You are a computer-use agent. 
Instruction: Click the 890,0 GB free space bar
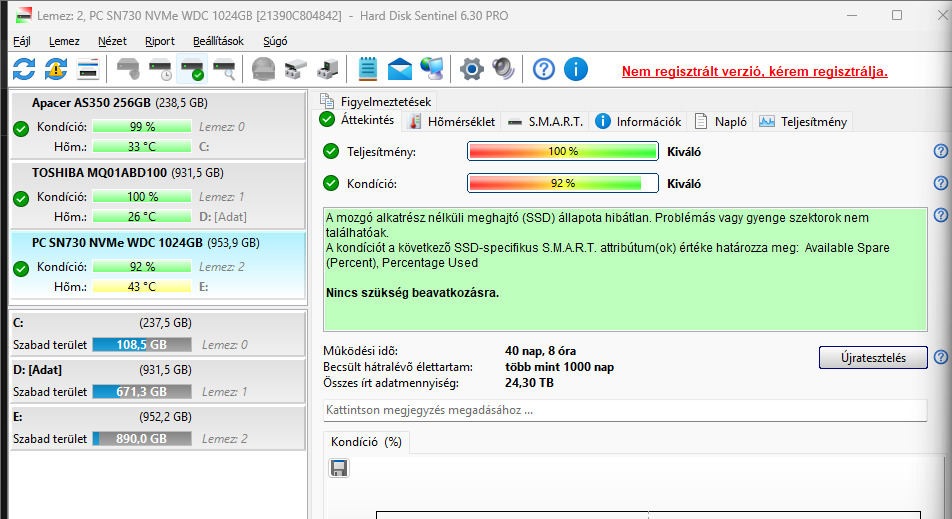(x=142, y=438)
